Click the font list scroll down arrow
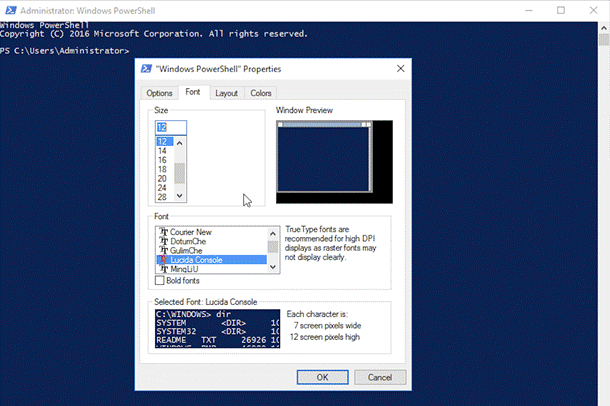The width and height of the screenshot is (610, 406). click(273, 267)
